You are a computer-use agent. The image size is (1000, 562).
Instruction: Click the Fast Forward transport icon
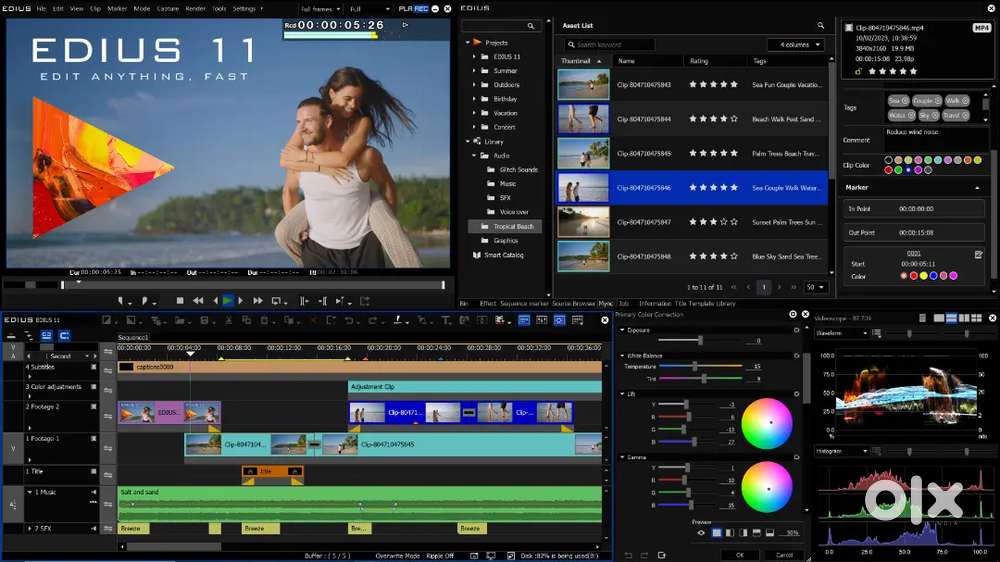[x=258, y=300]
